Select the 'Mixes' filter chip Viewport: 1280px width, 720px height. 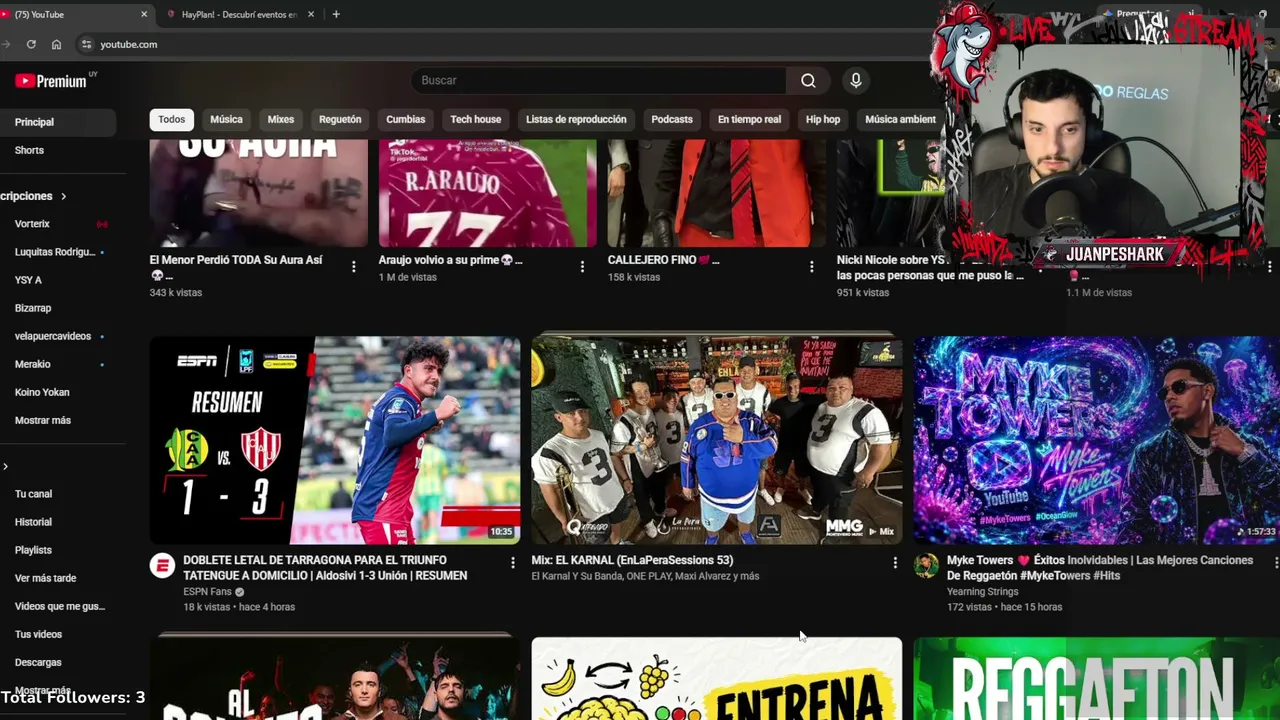pyautogui.click(x=281, y=119)
